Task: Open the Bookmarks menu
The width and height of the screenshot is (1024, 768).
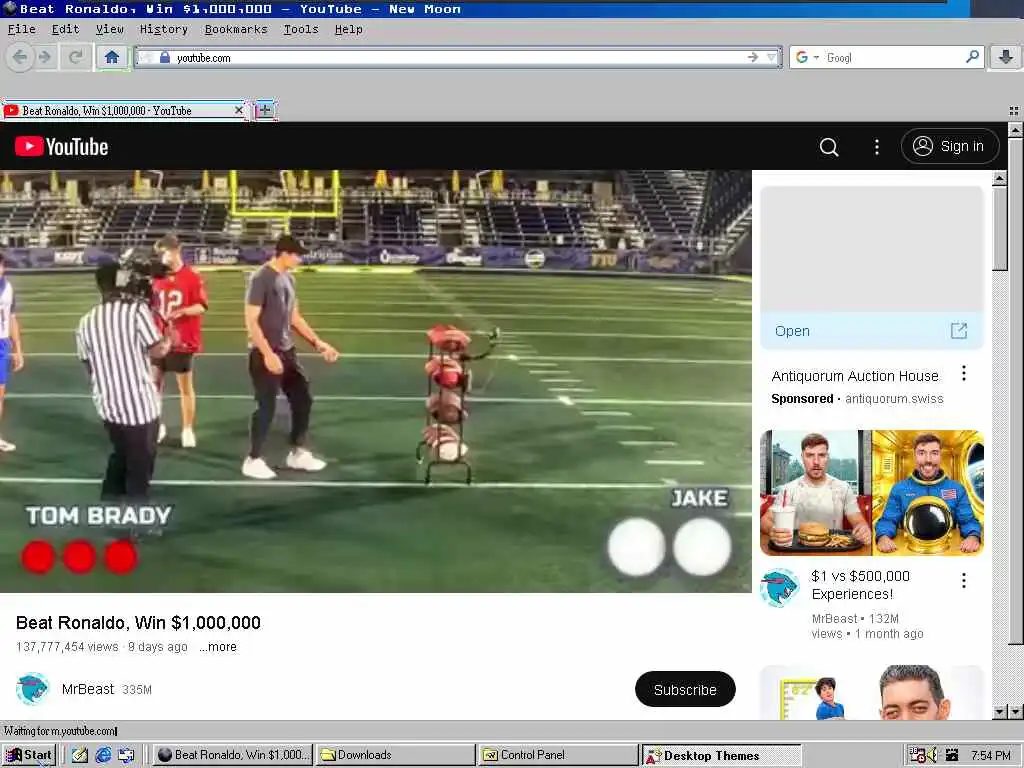Action: 236,29
